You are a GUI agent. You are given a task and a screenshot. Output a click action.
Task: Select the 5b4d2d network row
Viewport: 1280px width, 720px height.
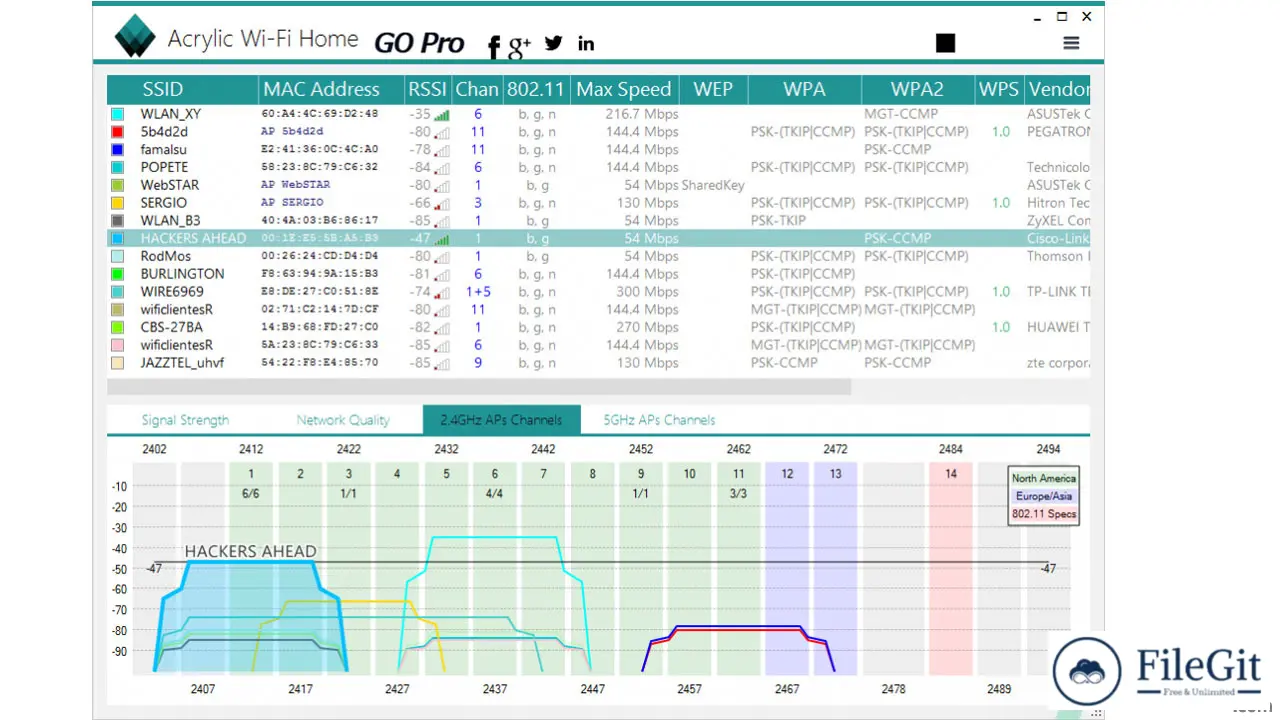[x=598, y=132]
